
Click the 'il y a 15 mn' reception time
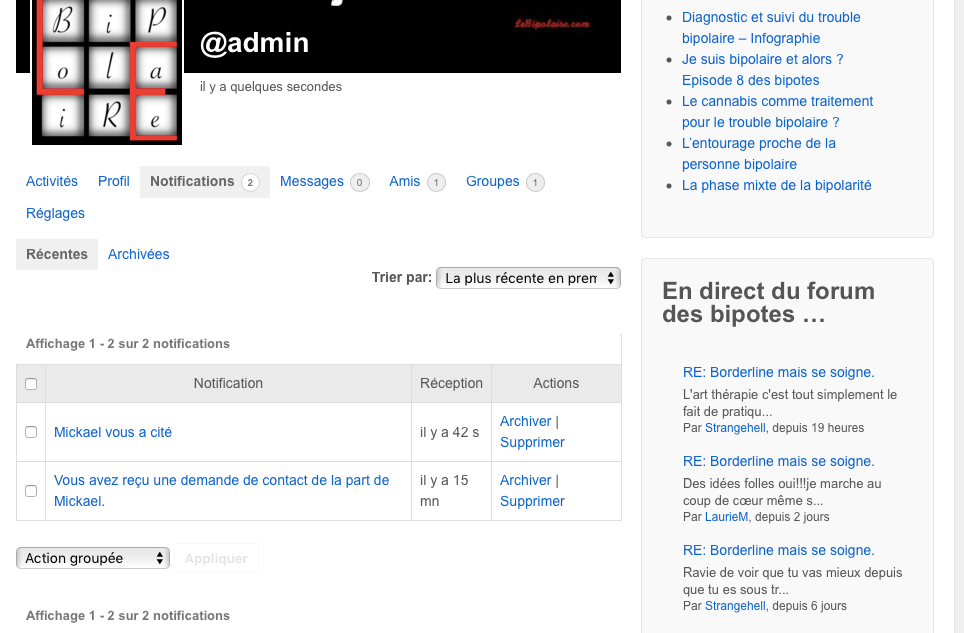tap(444, 490)
